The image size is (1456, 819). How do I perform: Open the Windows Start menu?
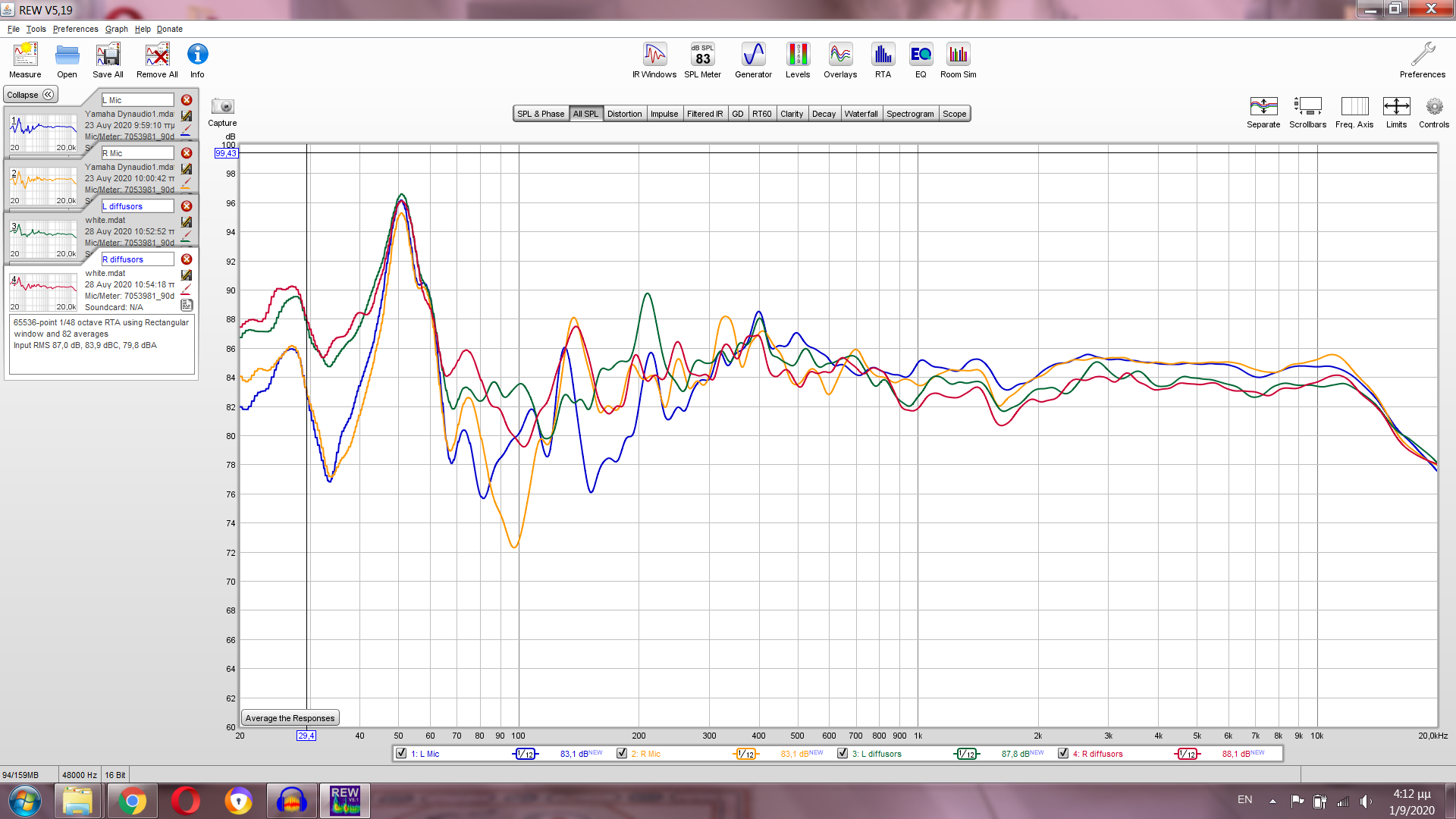(x=24, y=801)
